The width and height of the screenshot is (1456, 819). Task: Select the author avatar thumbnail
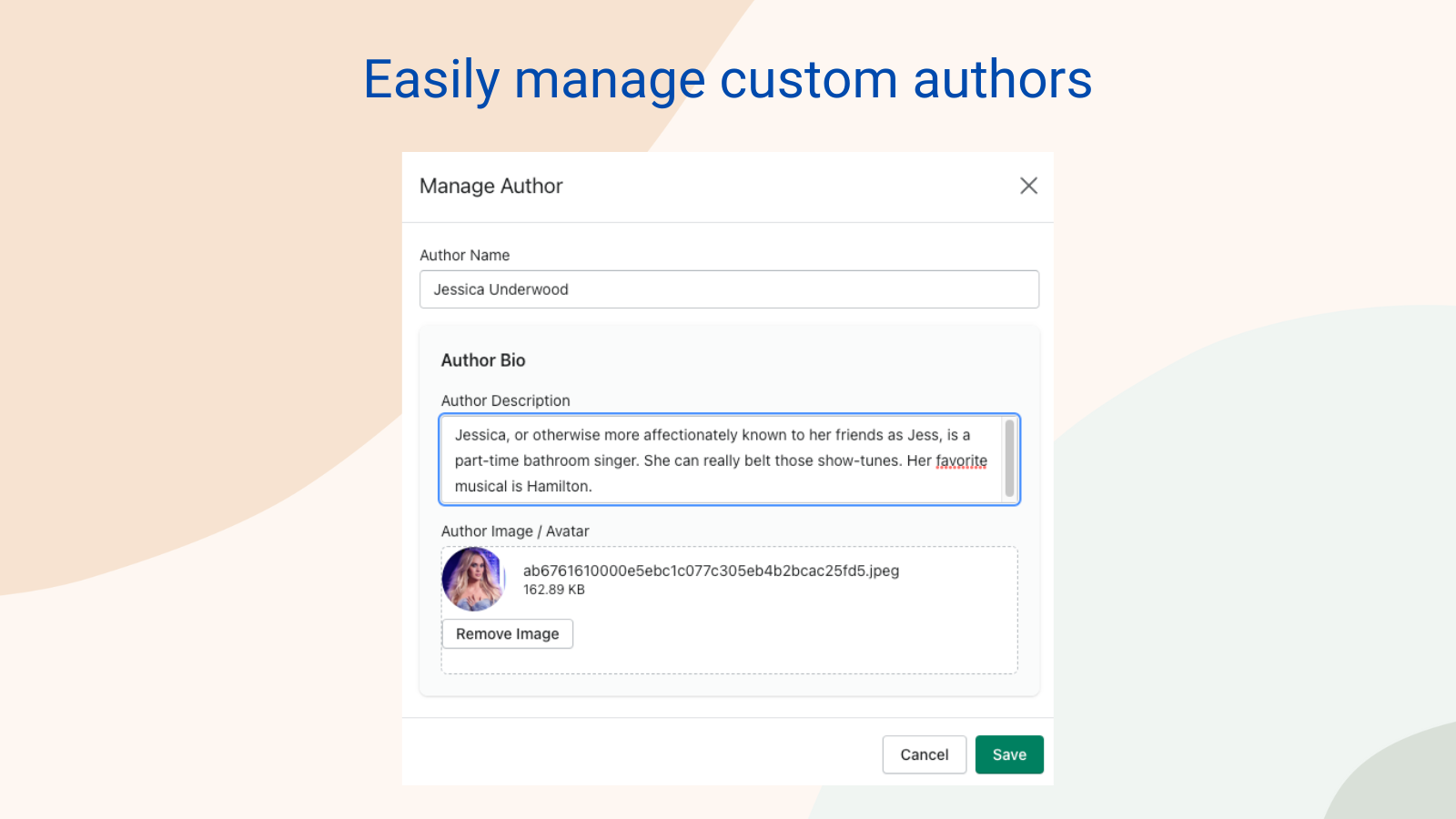click(473, 579)
